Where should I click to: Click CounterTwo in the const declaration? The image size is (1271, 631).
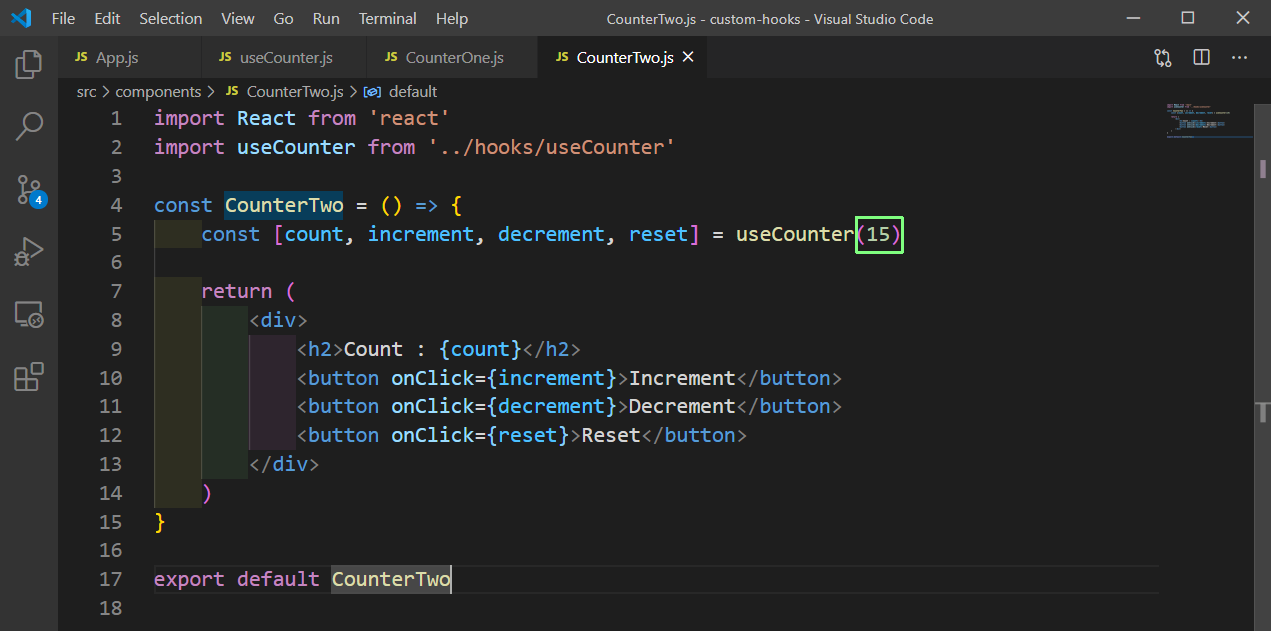[x=284, y=205]
